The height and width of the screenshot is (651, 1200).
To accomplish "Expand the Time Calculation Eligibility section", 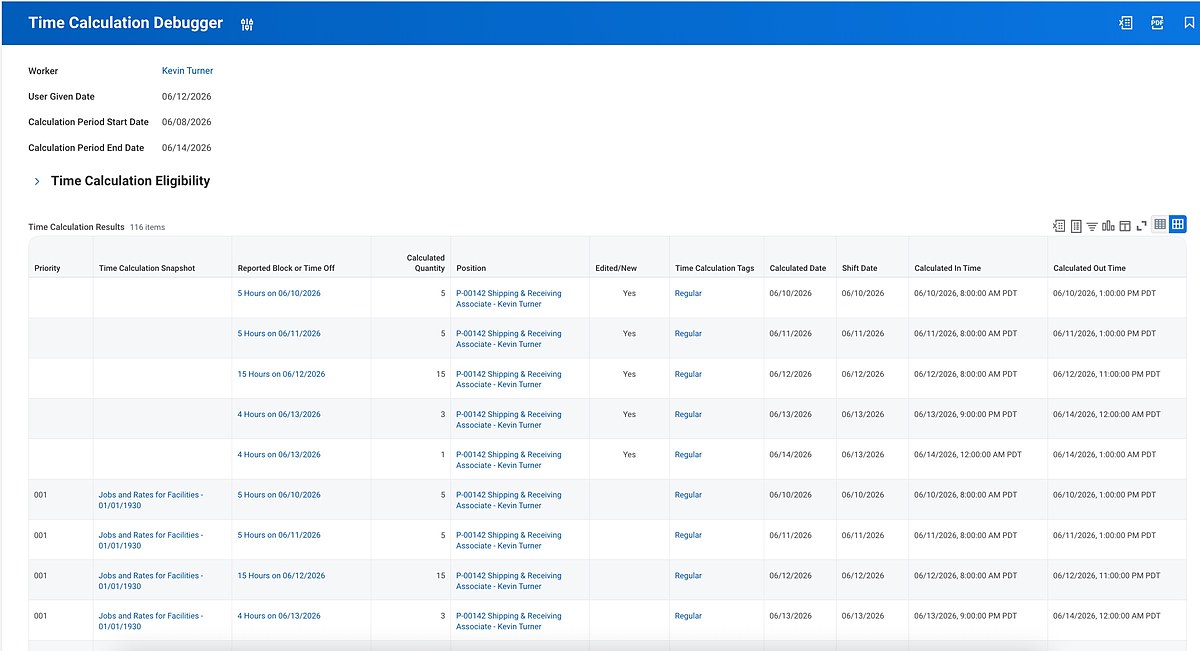I will (x=37, y=181).
